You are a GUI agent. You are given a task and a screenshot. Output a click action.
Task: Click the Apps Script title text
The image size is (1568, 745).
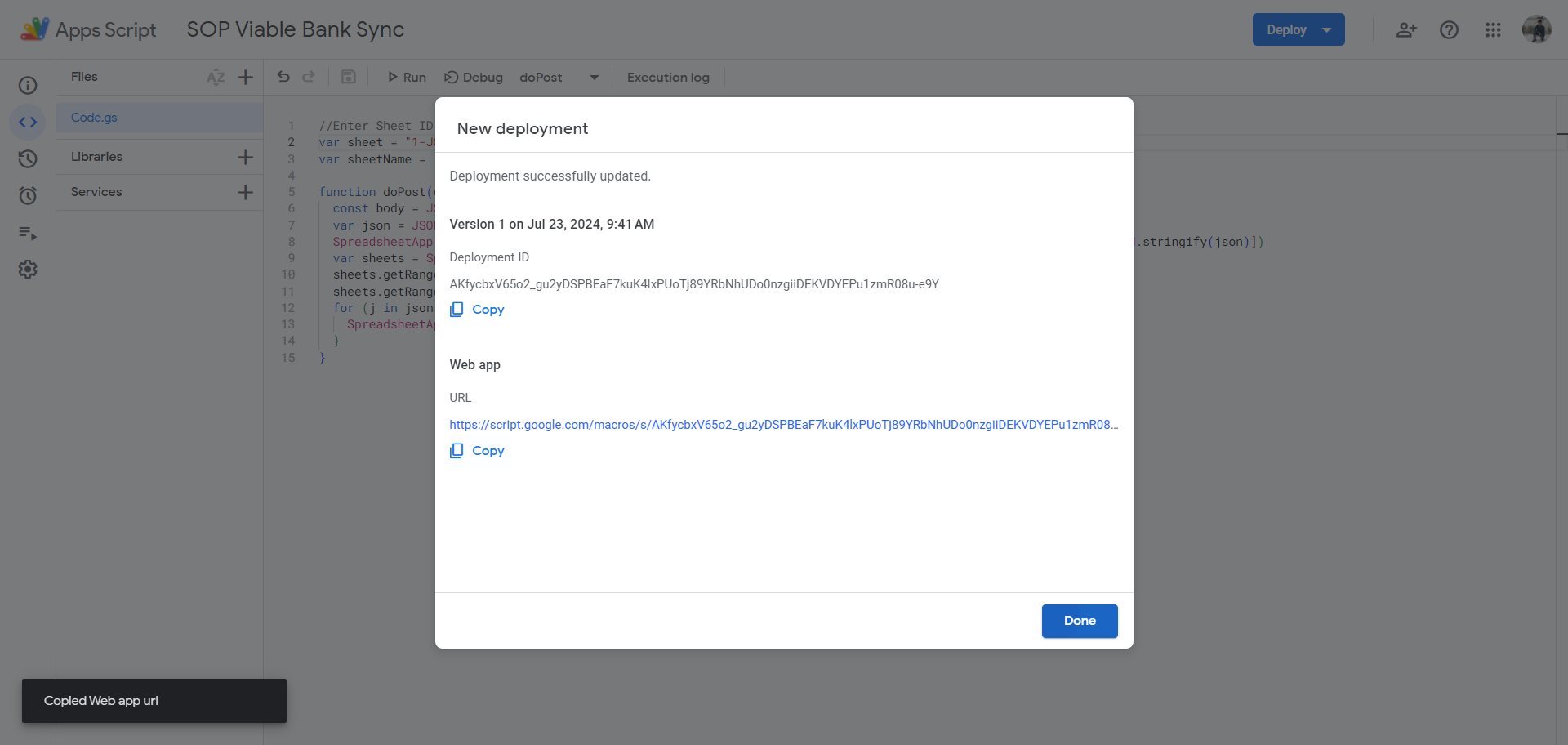(x=105, y=29)
